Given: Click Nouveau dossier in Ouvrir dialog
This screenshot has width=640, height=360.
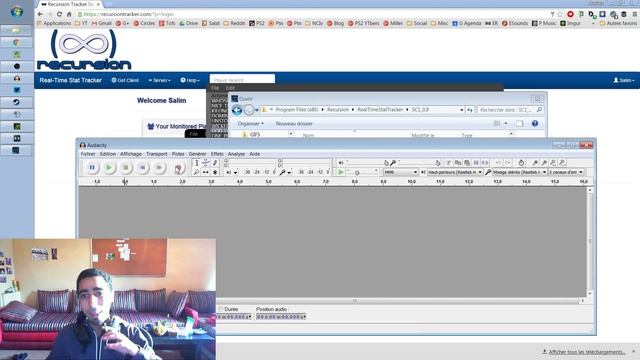Looking at the screenshot, I should [294, 123].
